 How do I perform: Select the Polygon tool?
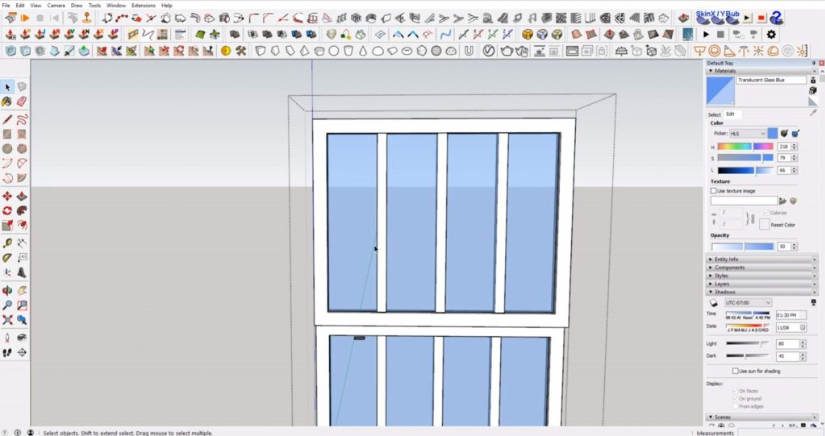22,149
